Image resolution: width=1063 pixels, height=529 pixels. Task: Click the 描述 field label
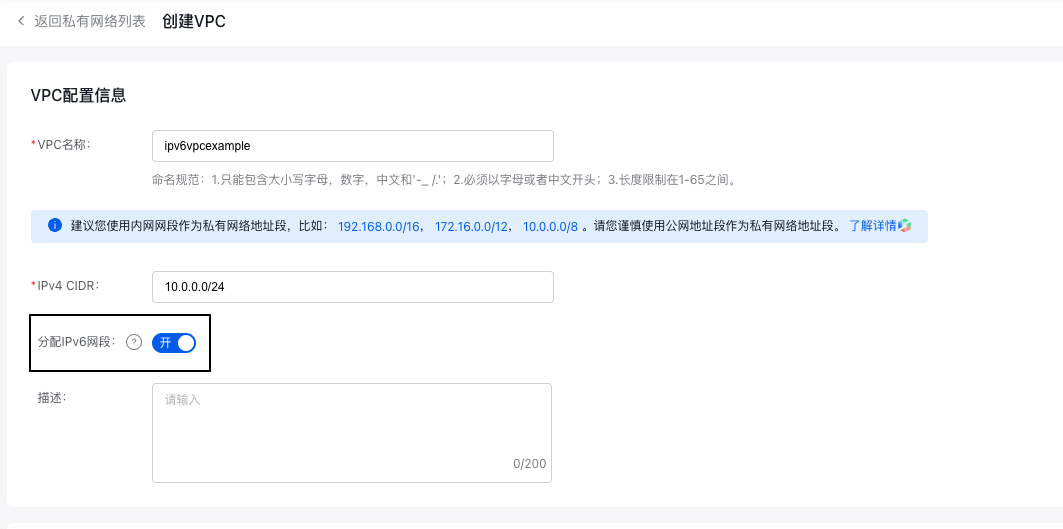coord(53,398)
